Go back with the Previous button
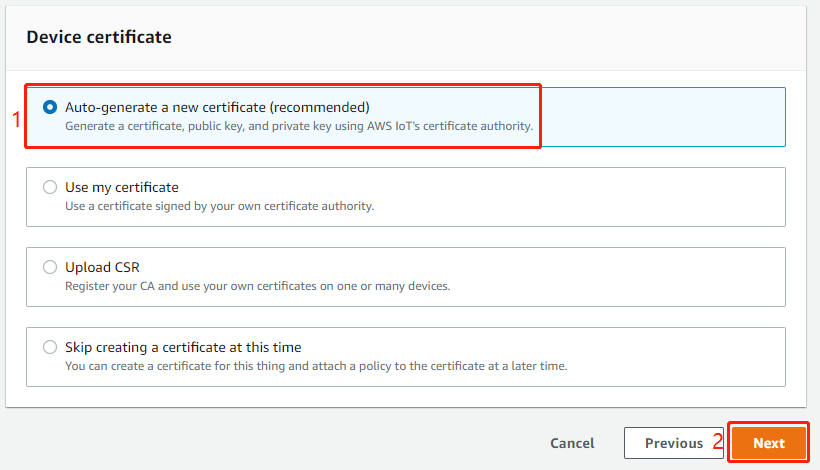Viewport: 820px width, 470px height. coord(673,443)
